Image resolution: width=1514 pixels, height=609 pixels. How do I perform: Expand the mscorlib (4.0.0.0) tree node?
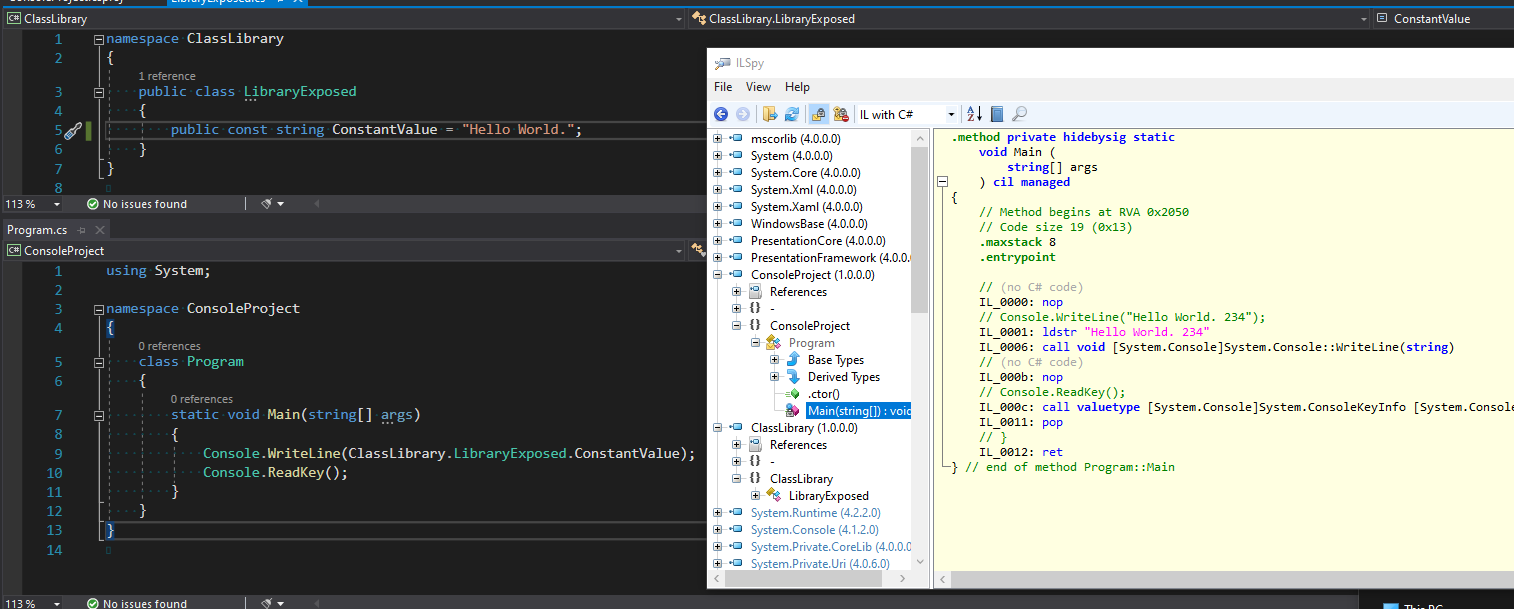[x=717, y=139]
